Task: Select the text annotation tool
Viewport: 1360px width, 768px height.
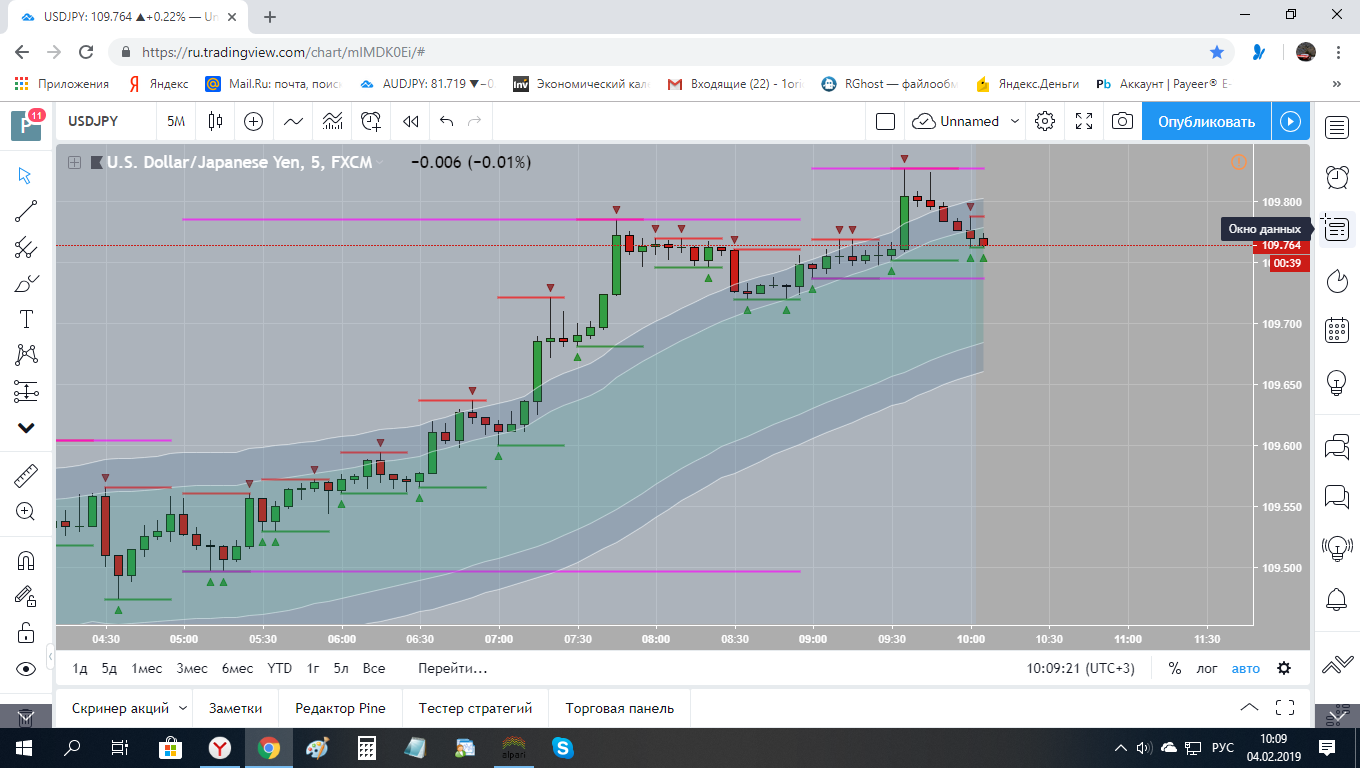Action: (x=26, y=320)
